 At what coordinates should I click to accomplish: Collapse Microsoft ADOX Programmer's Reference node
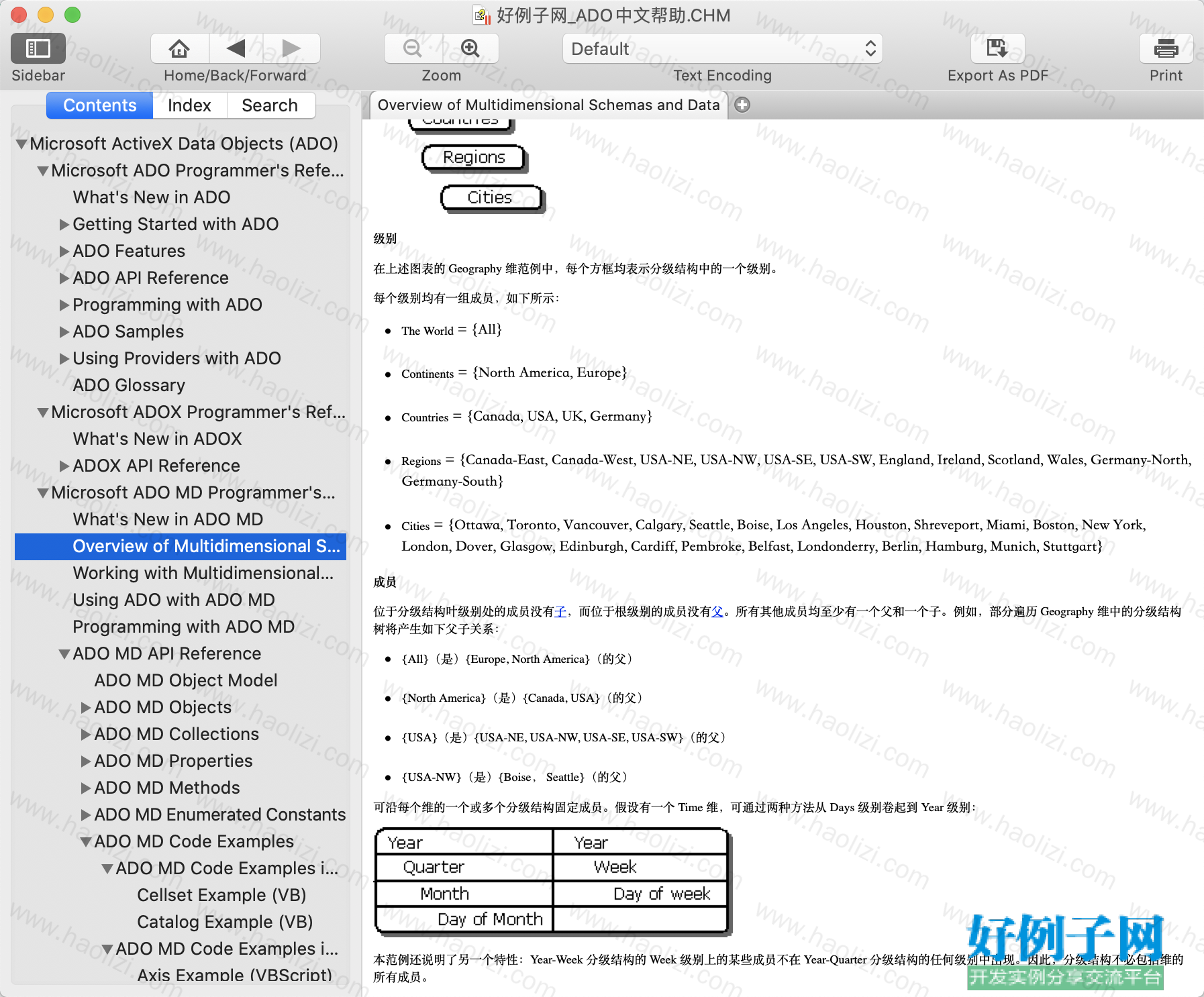[x=43, y=412]
